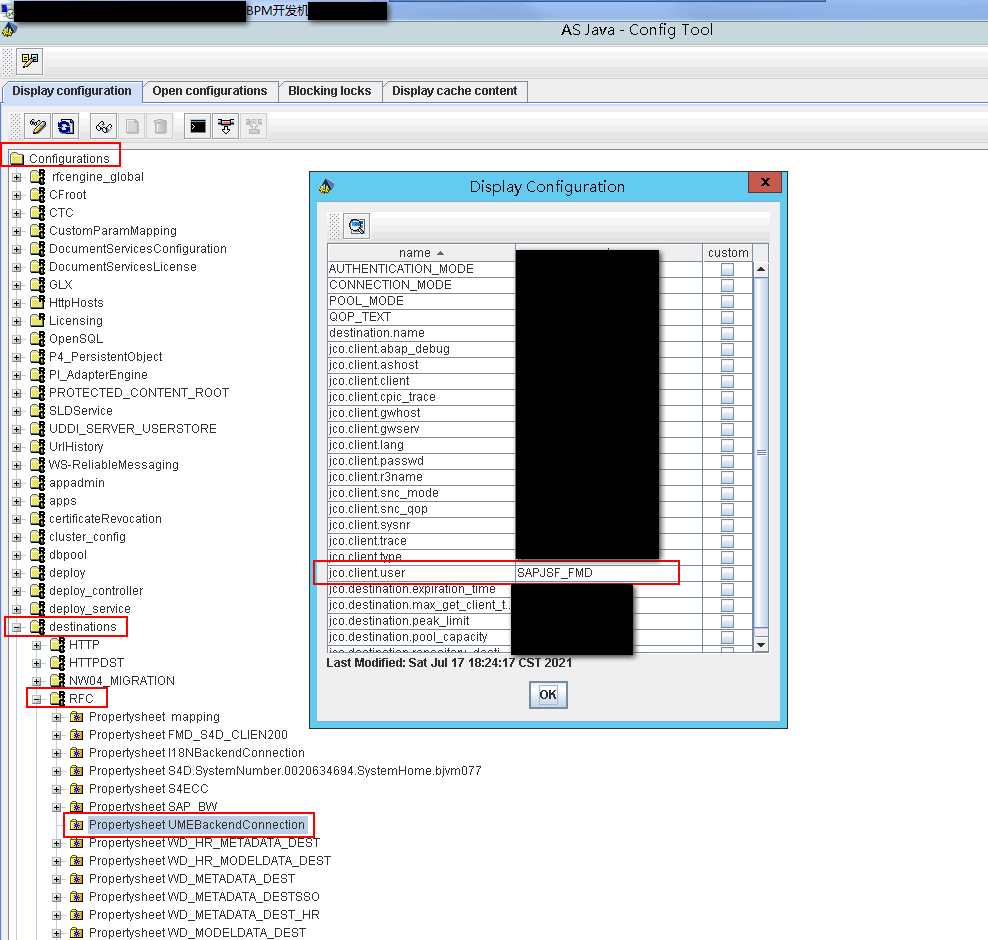Open the console terminal icon
The width and height of the screenshot is (988, 940).
[x=198, y=127]
